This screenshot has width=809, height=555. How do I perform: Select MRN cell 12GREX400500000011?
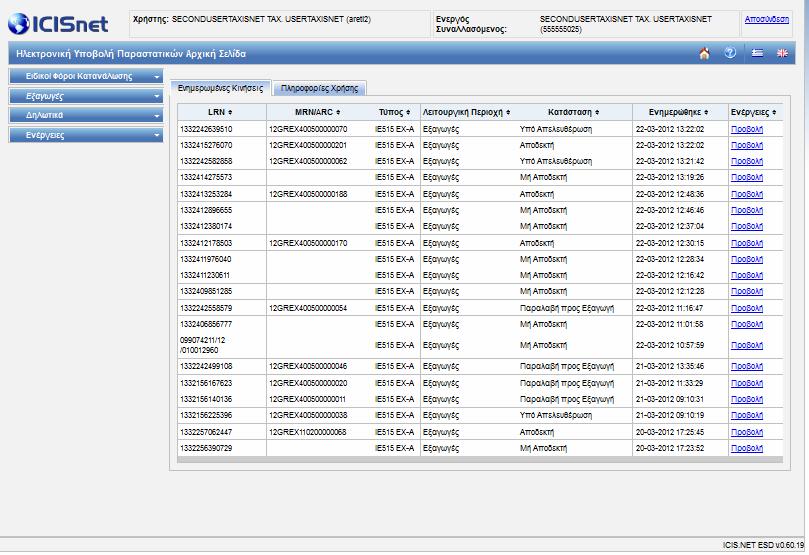pos(308,400)
